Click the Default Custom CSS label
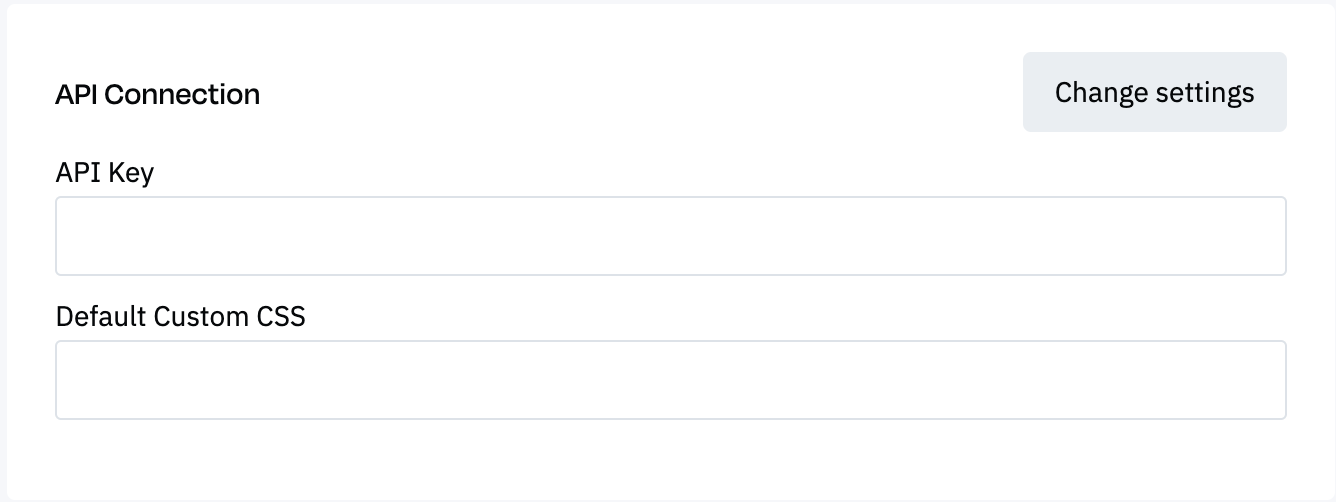Screen dimensions: 1336x502 click(x=180, y=317)
